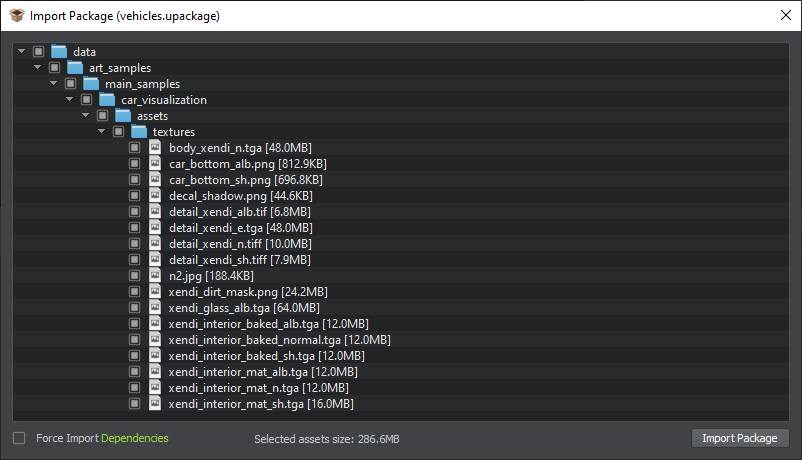This screenshot has width=802, height=460.
Task: Enable the Force Import Dependencies checkbox
Action: pyautogui.click(x=19, y=438)
